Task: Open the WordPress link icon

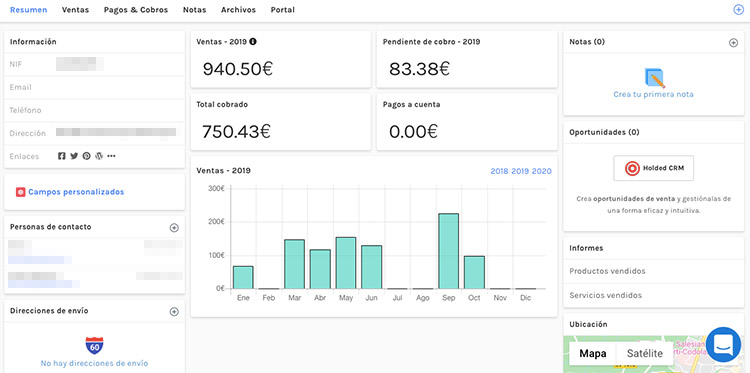Action: coord(99,156)
